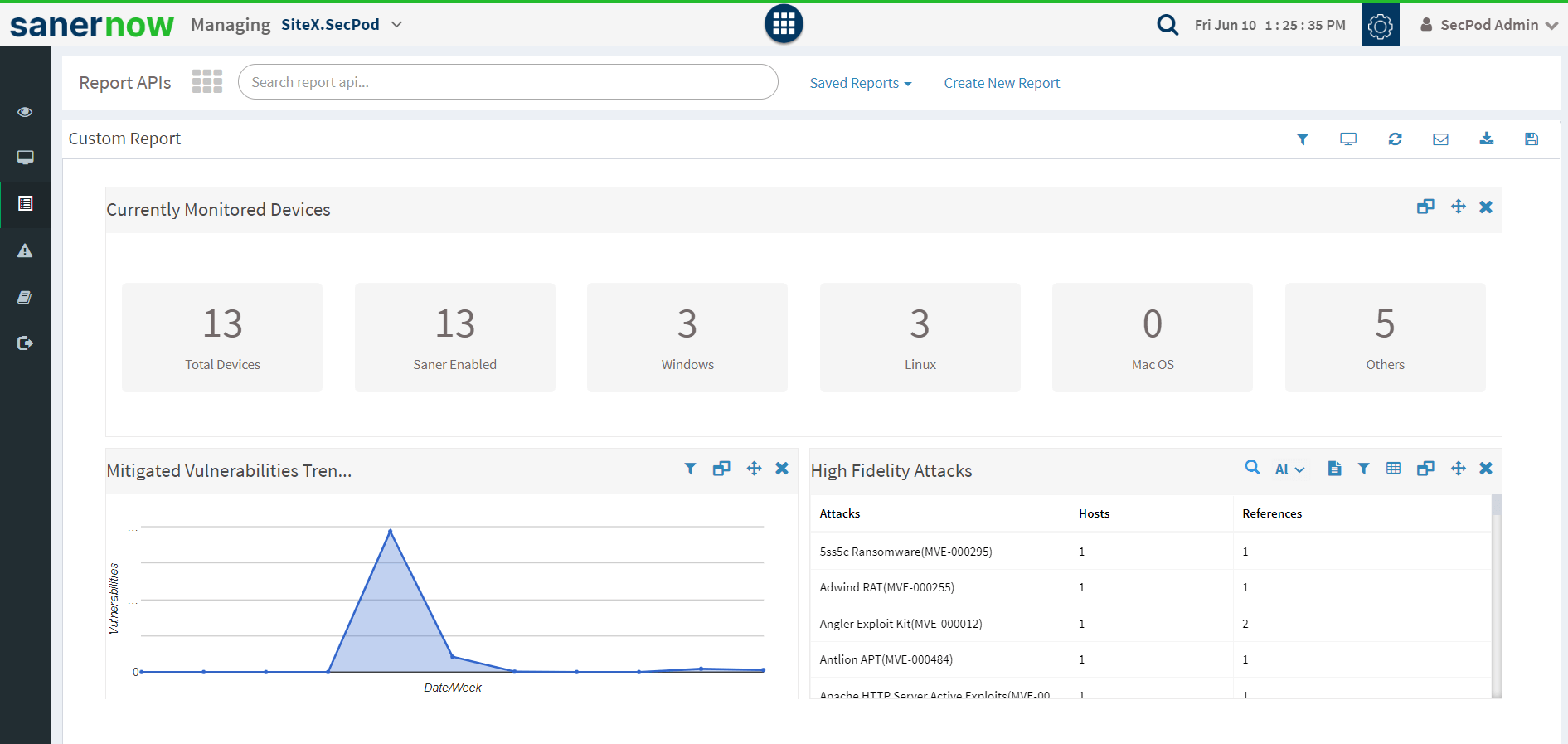Open the monitor devices sidebar icon
Viewport: 1568px width, 744px height.
(x=25, y=158)
